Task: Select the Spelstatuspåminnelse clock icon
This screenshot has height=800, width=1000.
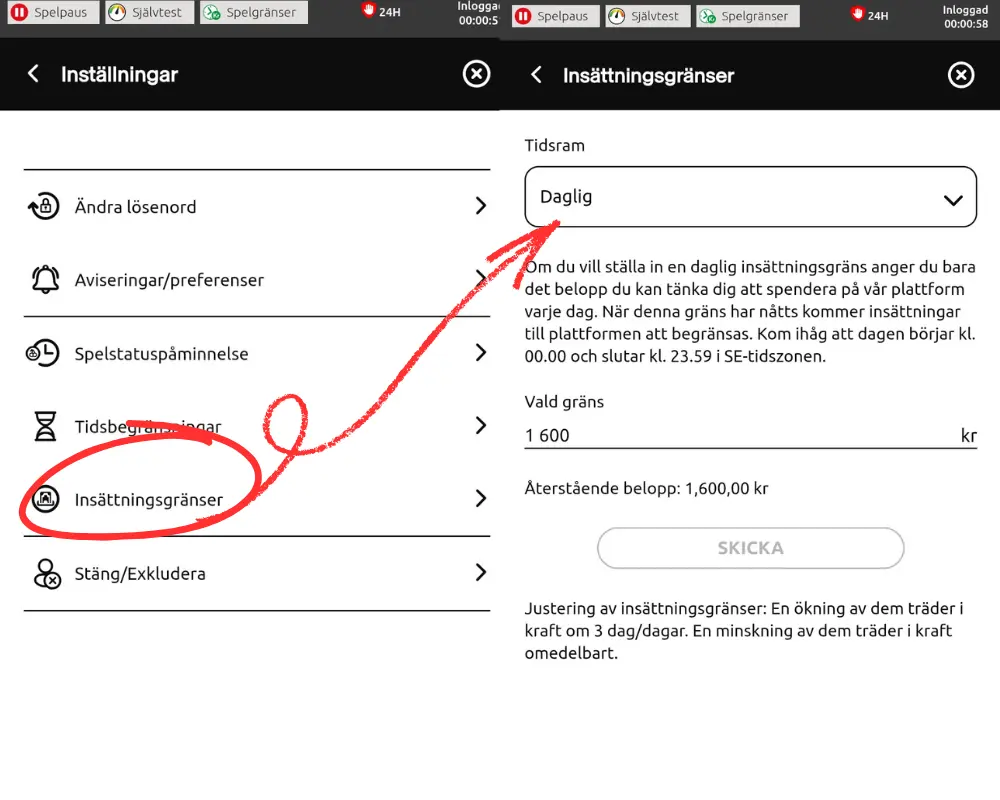Action: 43,353
